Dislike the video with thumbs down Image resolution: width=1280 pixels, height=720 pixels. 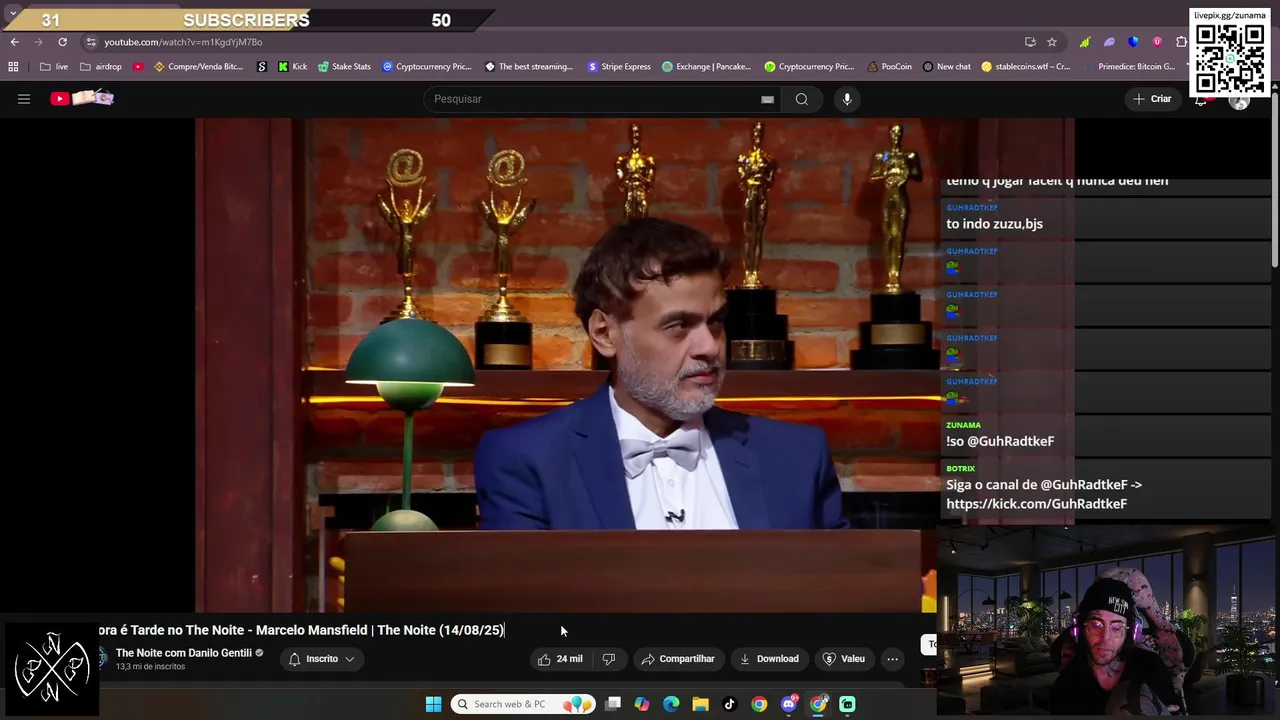608,659
